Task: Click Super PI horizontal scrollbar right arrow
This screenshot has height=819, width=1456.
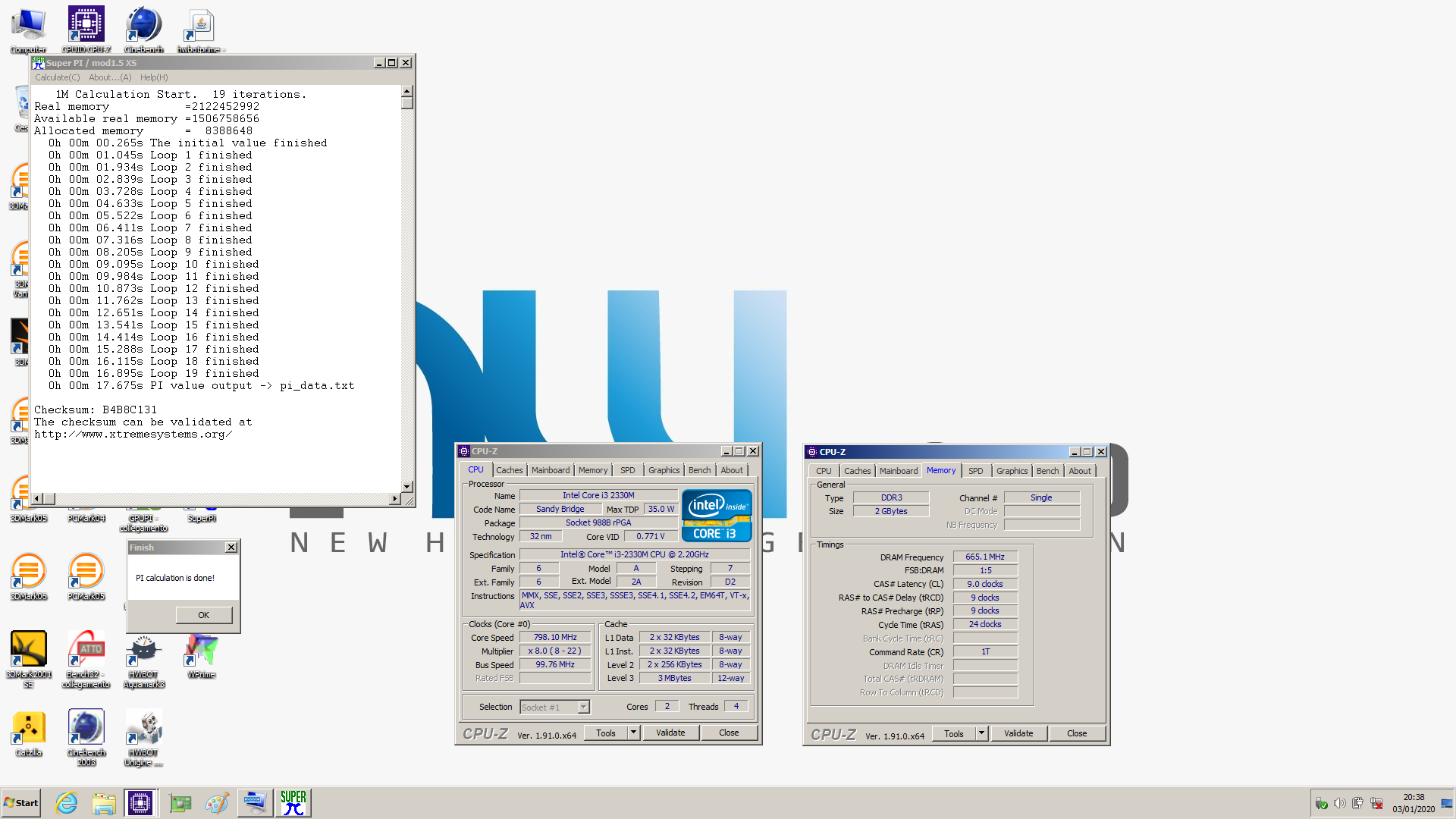Action: (394, 498)
